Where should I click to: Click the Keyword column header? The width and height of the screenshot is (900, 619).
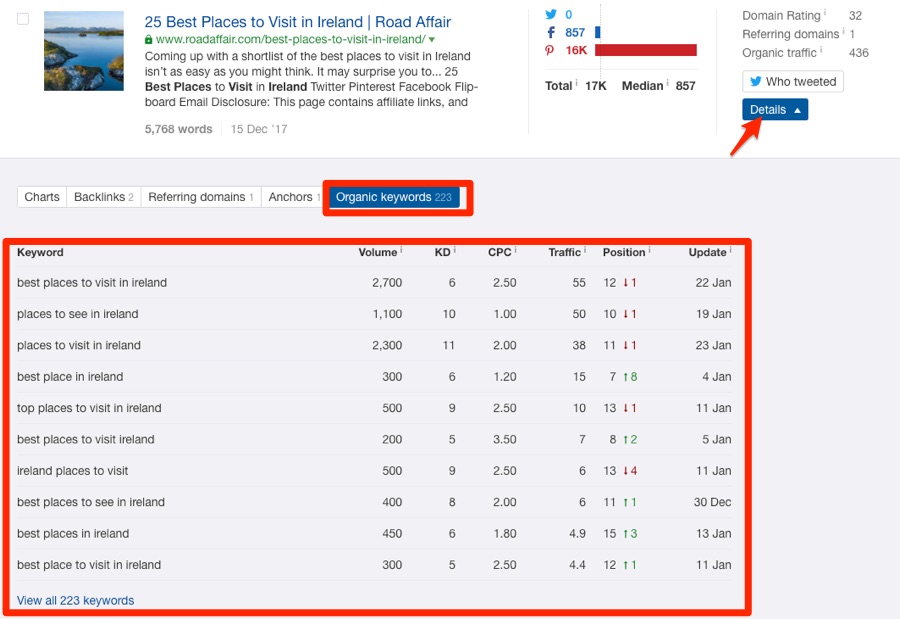[40, 253]
